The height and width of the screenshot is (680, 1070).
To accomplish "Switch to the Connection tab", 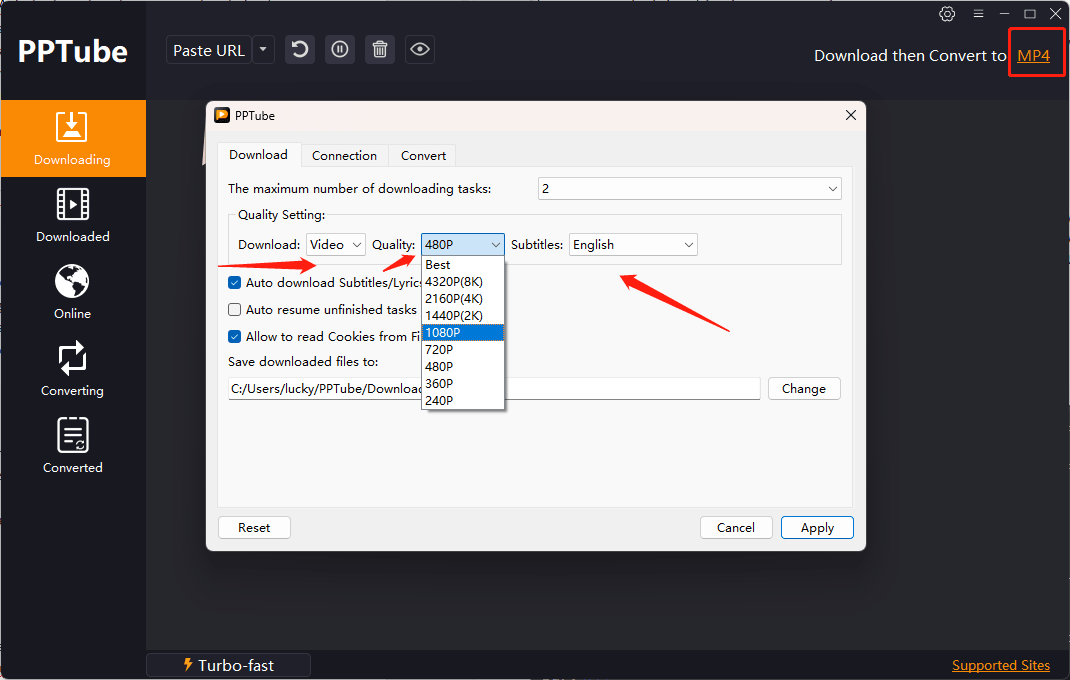I will (x=344, y=155).
